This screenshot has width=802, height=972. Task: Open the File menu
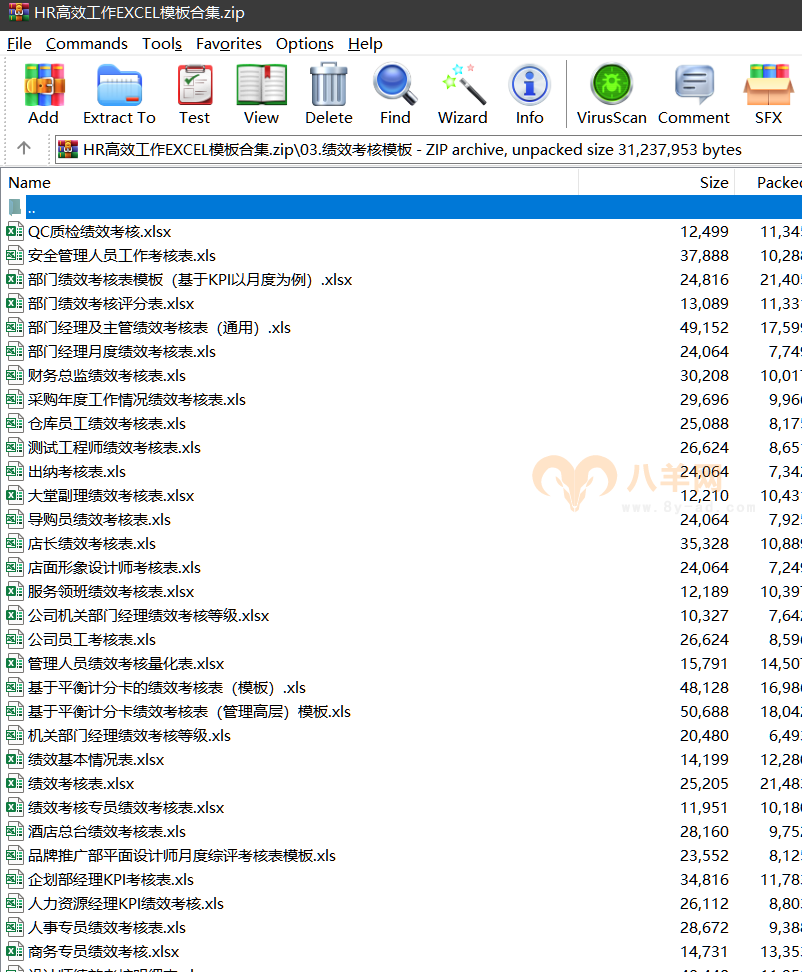(19, 44)
